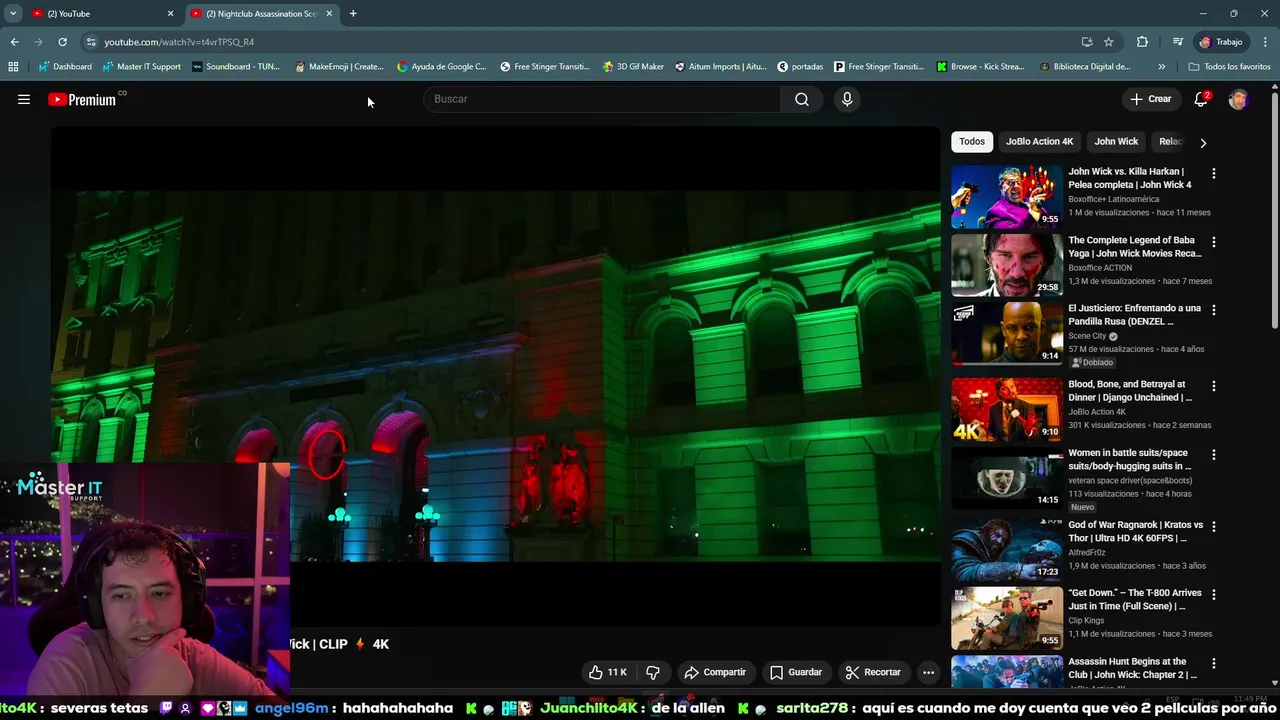Open Chrome extensions puzzle icon

pos(1142,42)
